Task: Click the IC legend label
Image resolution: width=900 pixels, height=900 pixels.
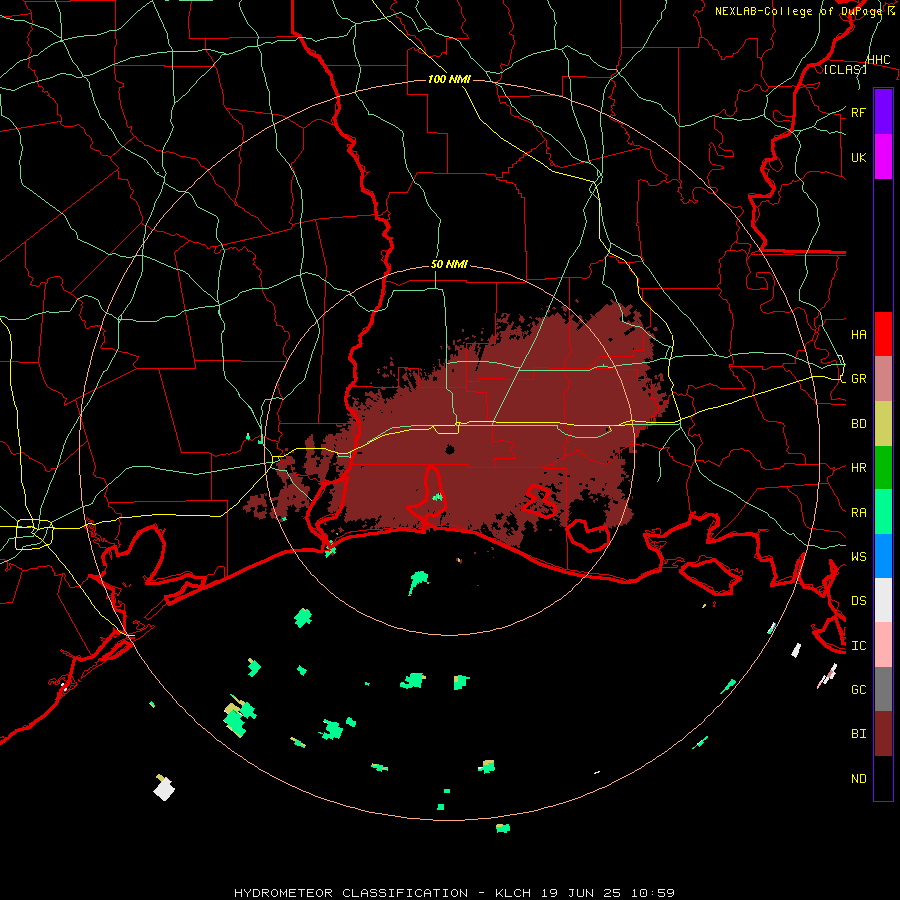Action: click(858, 645)
